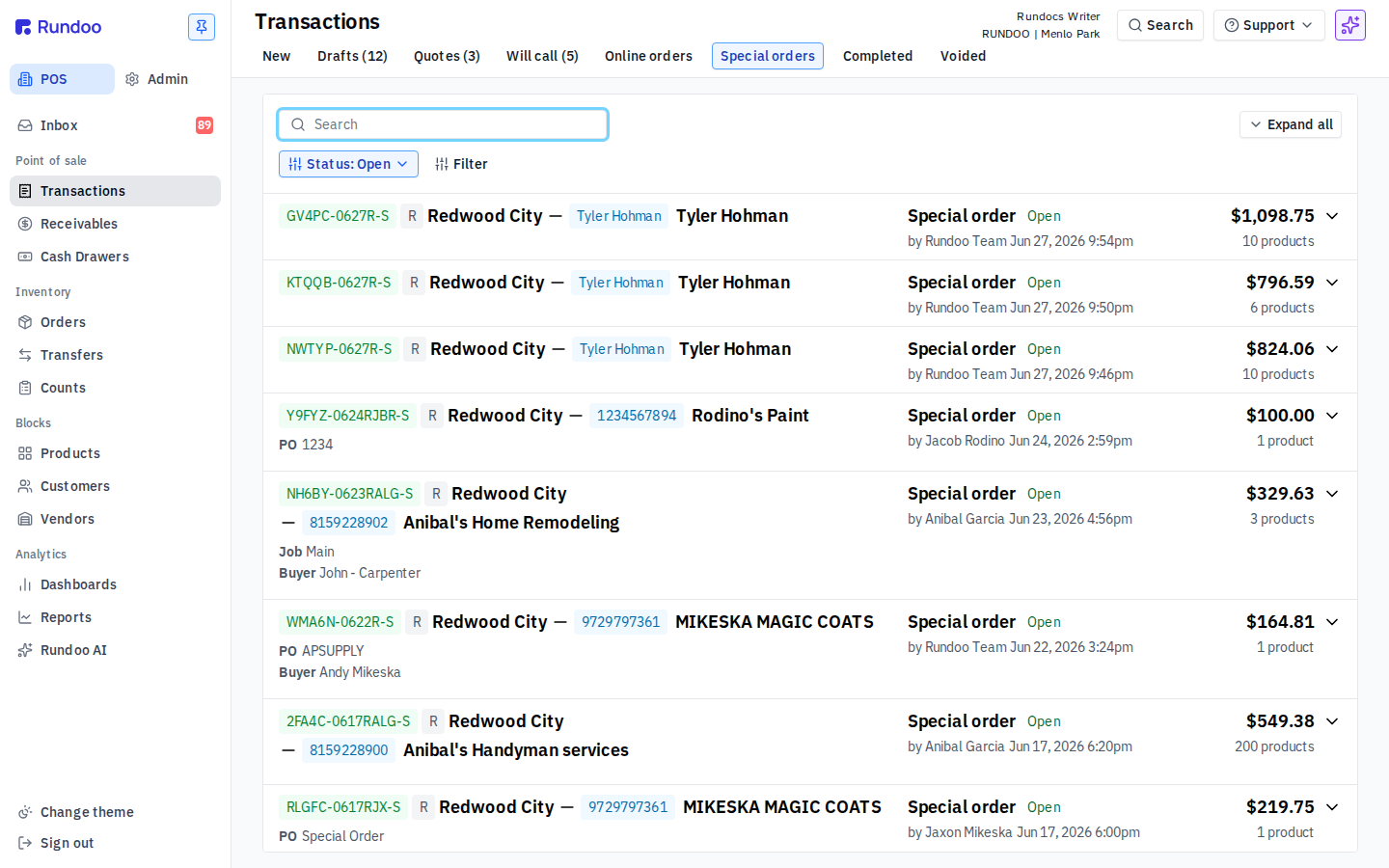Expand the $1,098.75 order row
The height and width of the screenshot is (868, 1389).
[x=1332, y=216]
